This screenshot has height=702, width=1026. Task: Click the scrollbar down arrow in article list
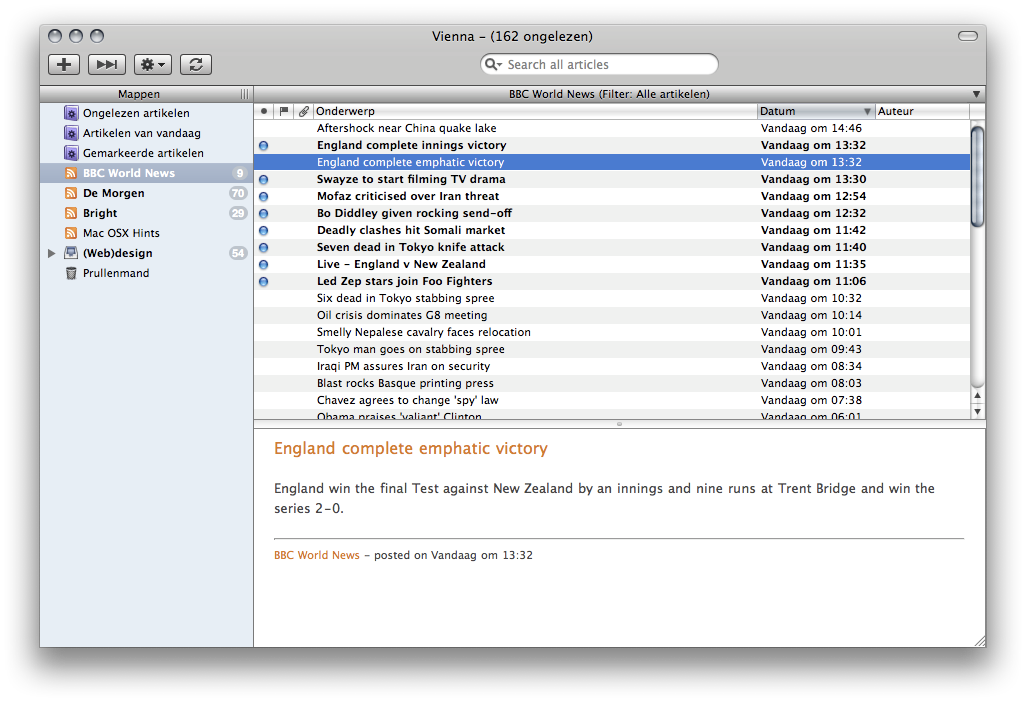[978, 412]
